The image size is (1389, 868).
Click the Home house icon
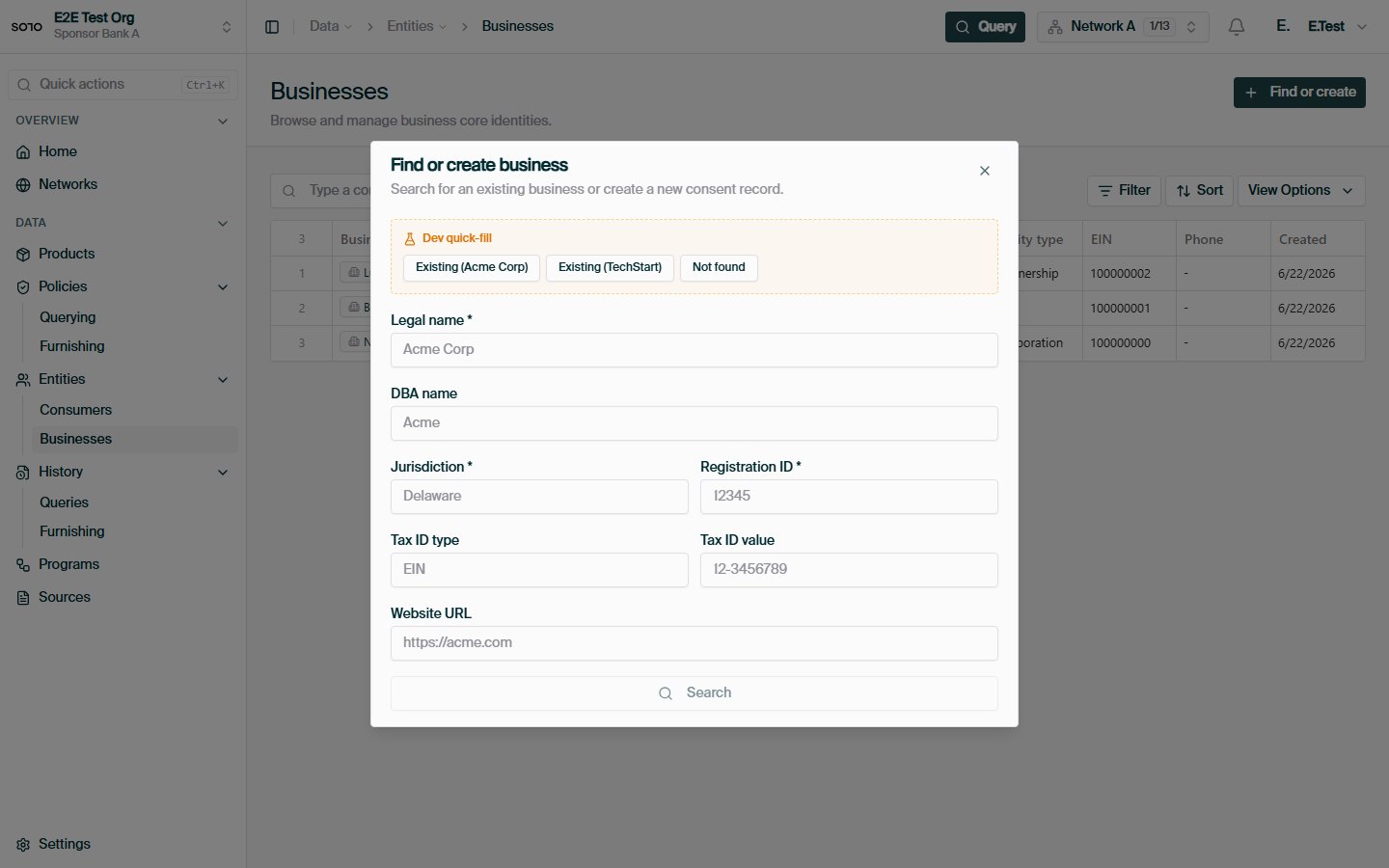point(23,152)
